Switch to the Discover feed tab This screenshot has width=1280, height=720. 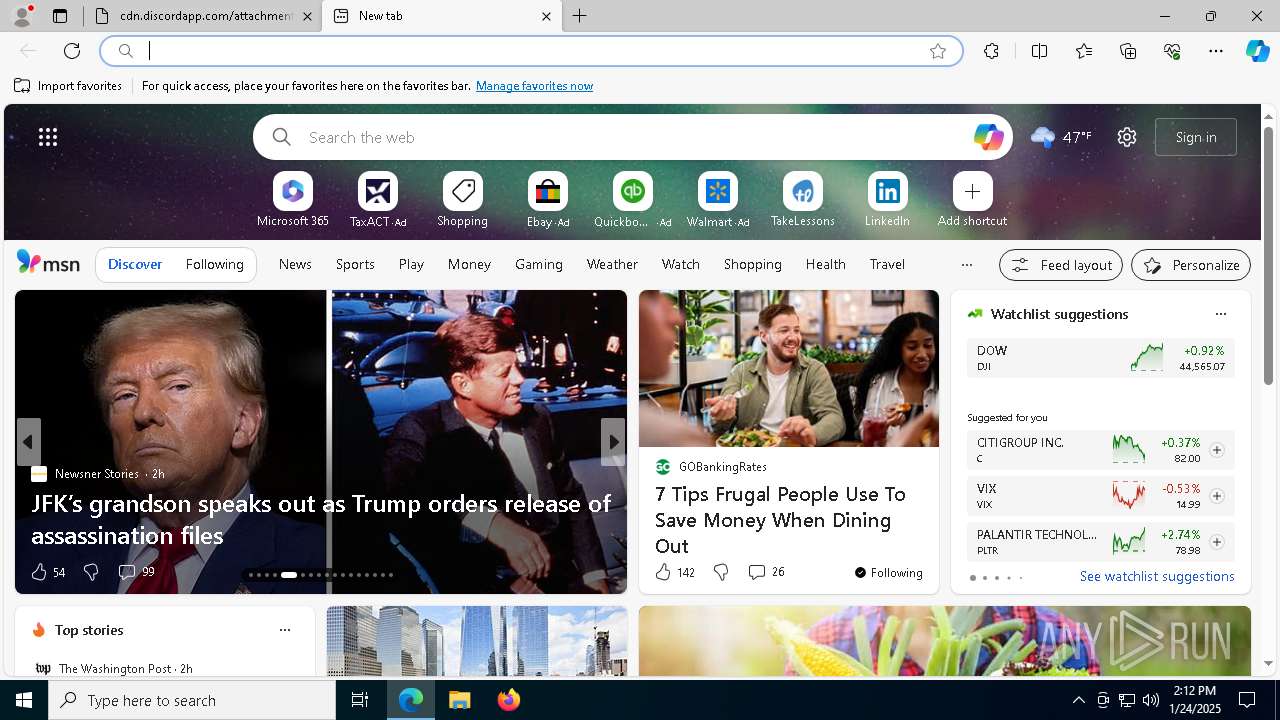(x=135, y=265)
